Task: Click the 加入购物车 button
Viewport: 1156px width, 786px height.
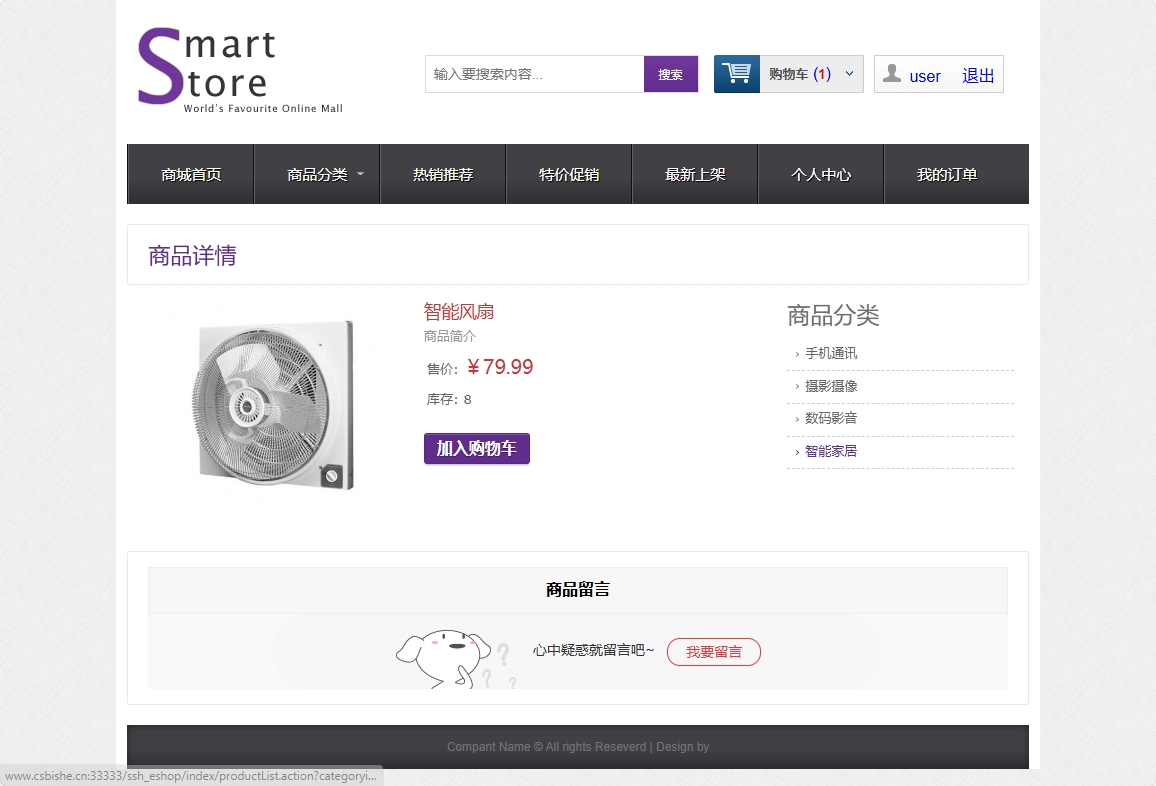Action: point(477,448)
